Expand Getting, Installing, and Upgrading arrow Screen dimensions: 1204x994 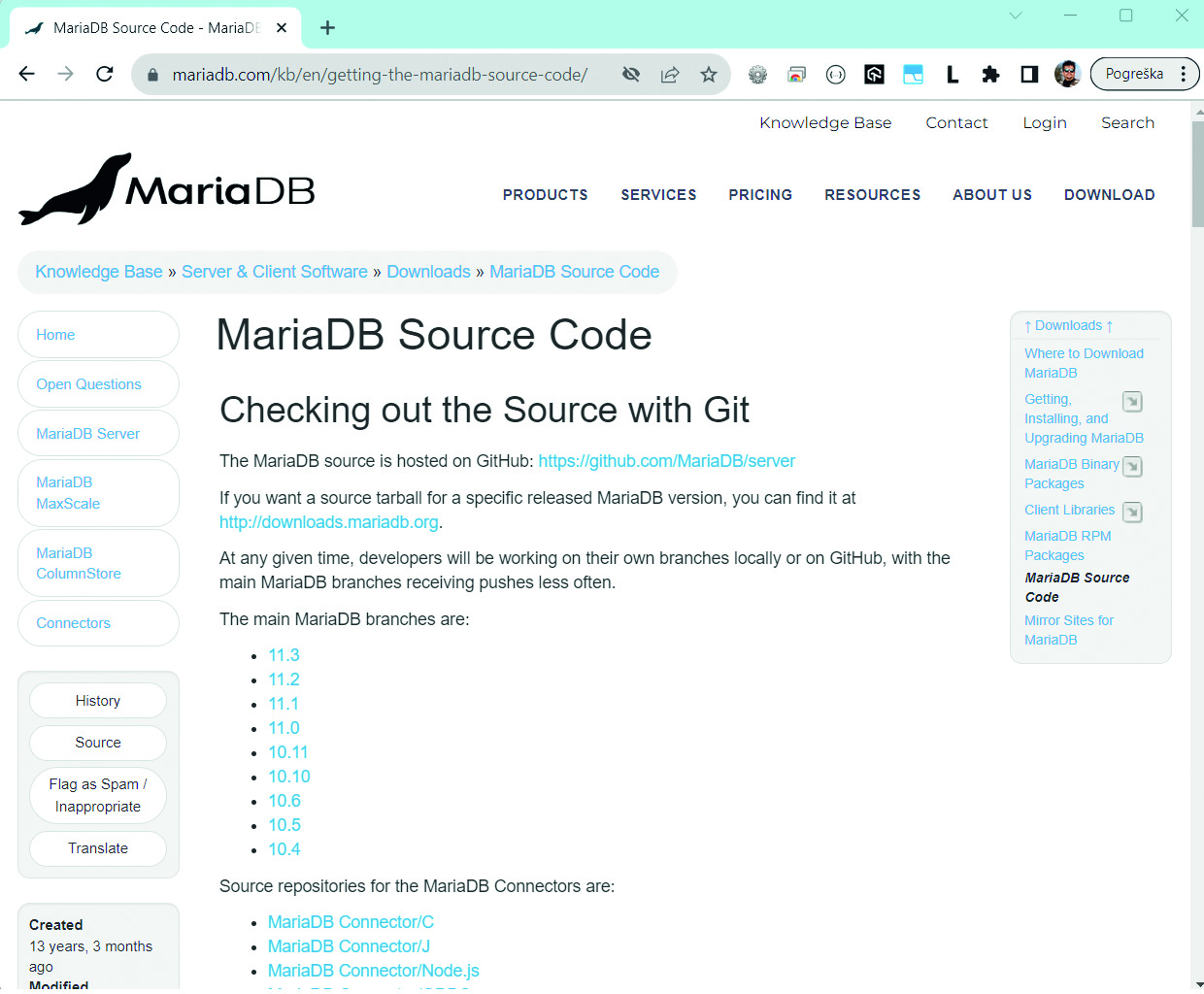pos(1132,402)
